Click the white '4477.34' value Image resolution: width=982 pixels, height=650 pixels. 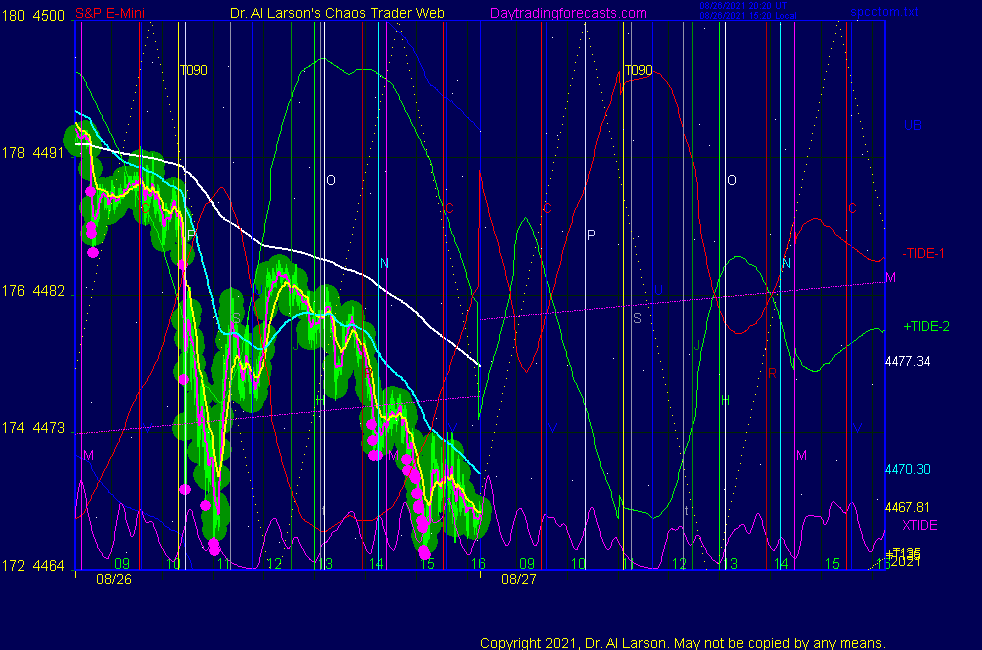(907, 361)
